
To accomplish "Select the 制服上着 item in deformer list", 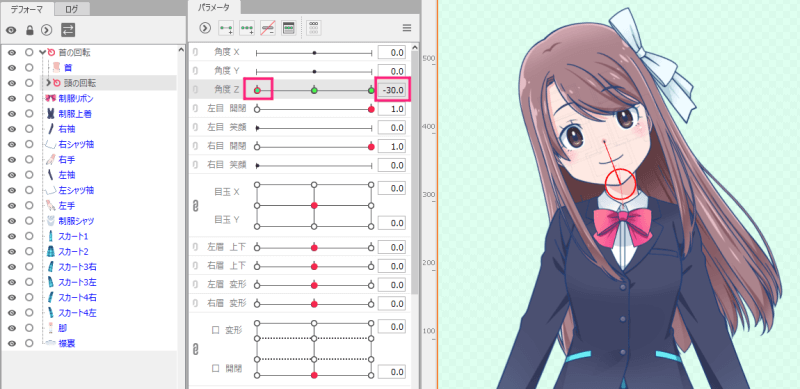I will [x=75, y=113].
